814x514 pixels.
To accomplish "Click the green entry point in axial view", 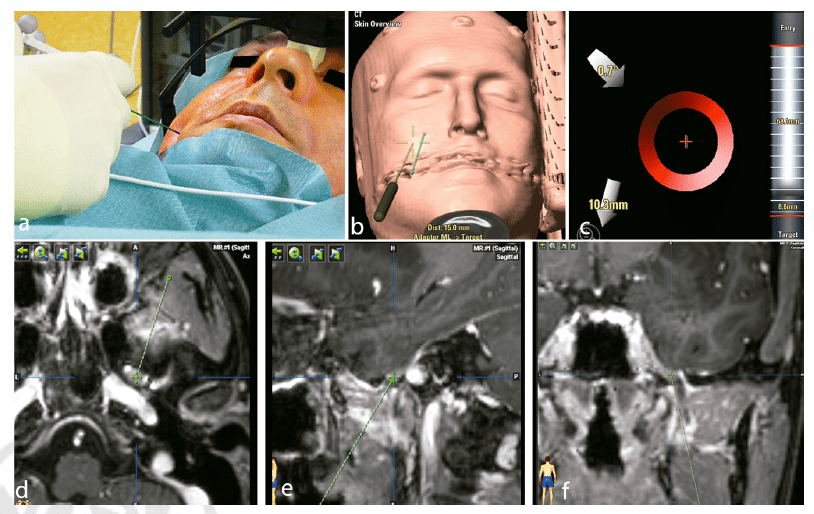I will pyautogui.click(x=170, y=278).
